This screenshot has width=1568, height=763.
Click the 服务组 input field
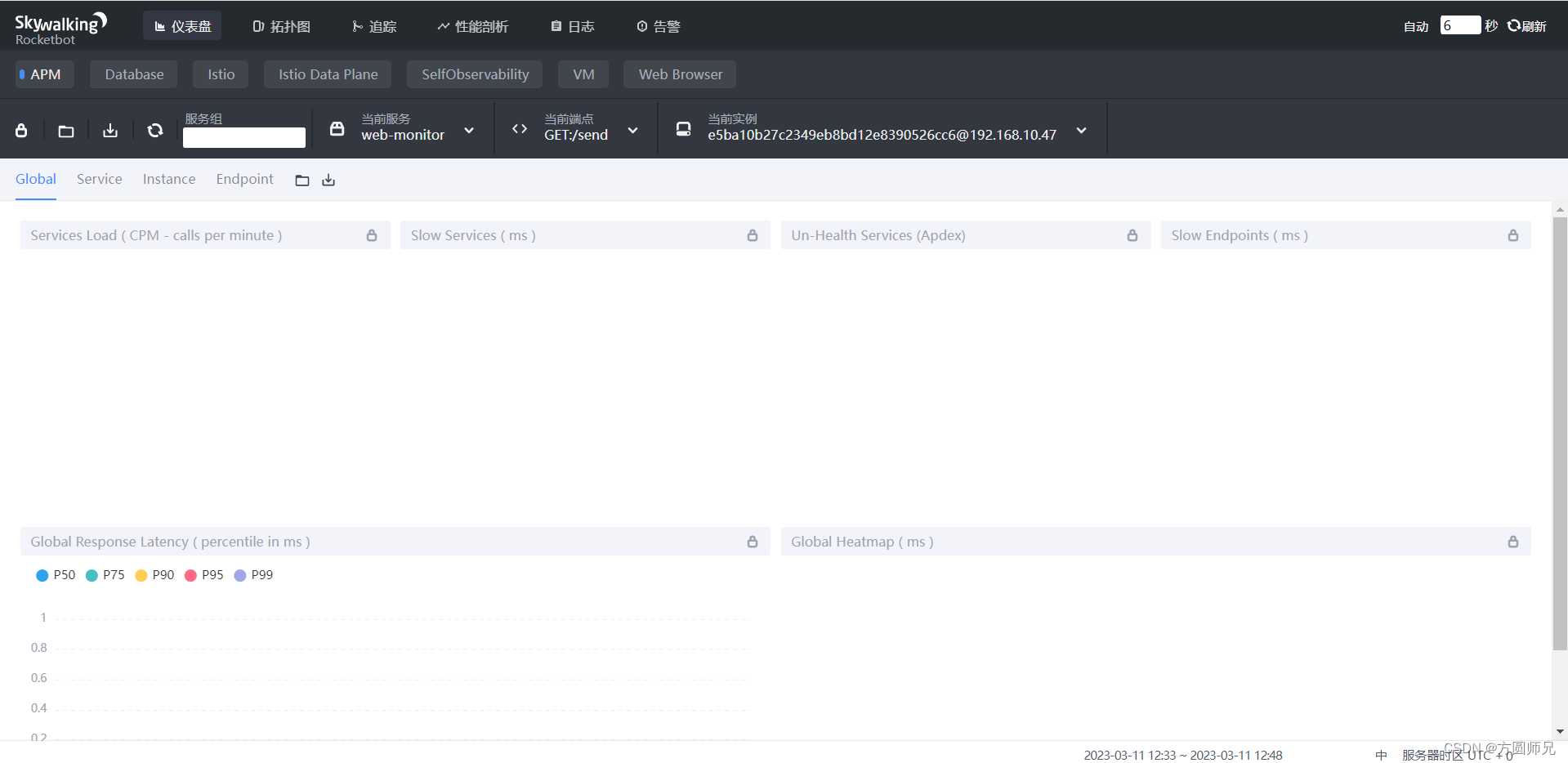244,137
